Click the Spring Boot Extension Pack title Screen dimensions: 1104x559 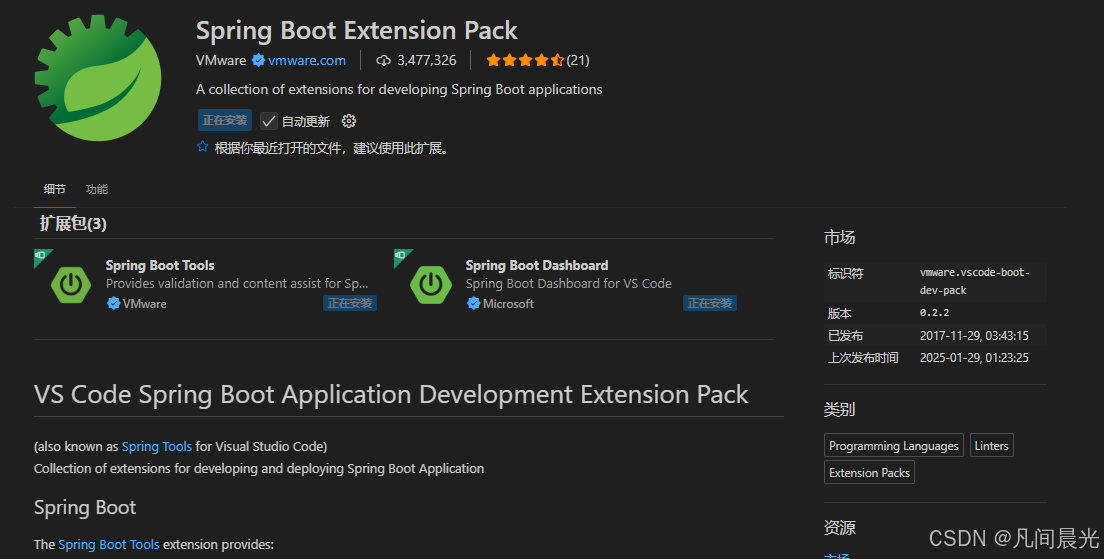(x=356, y=30)
